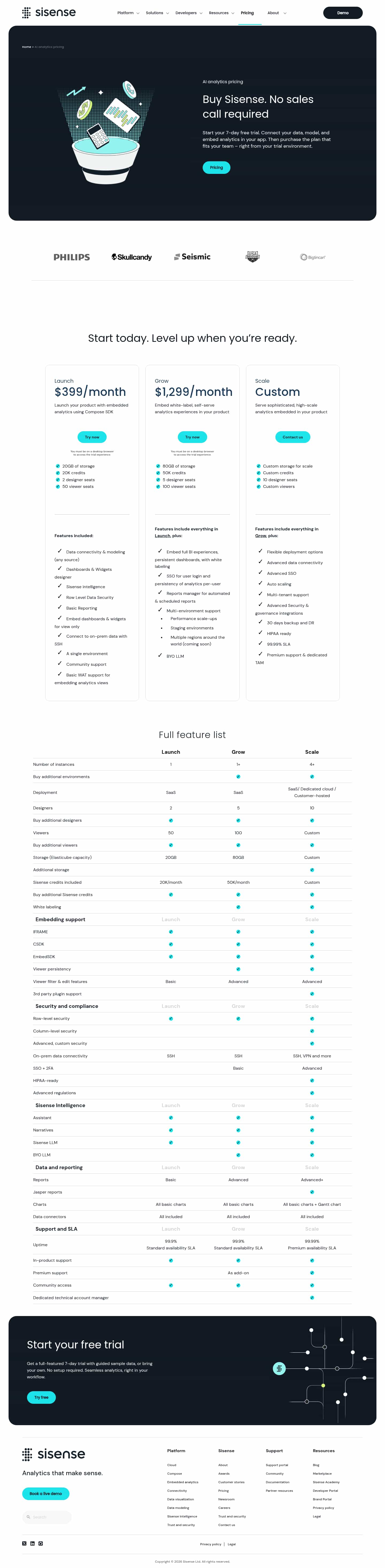Open the Developers menu item
The image size is (385, 1568).
[188, 13]
